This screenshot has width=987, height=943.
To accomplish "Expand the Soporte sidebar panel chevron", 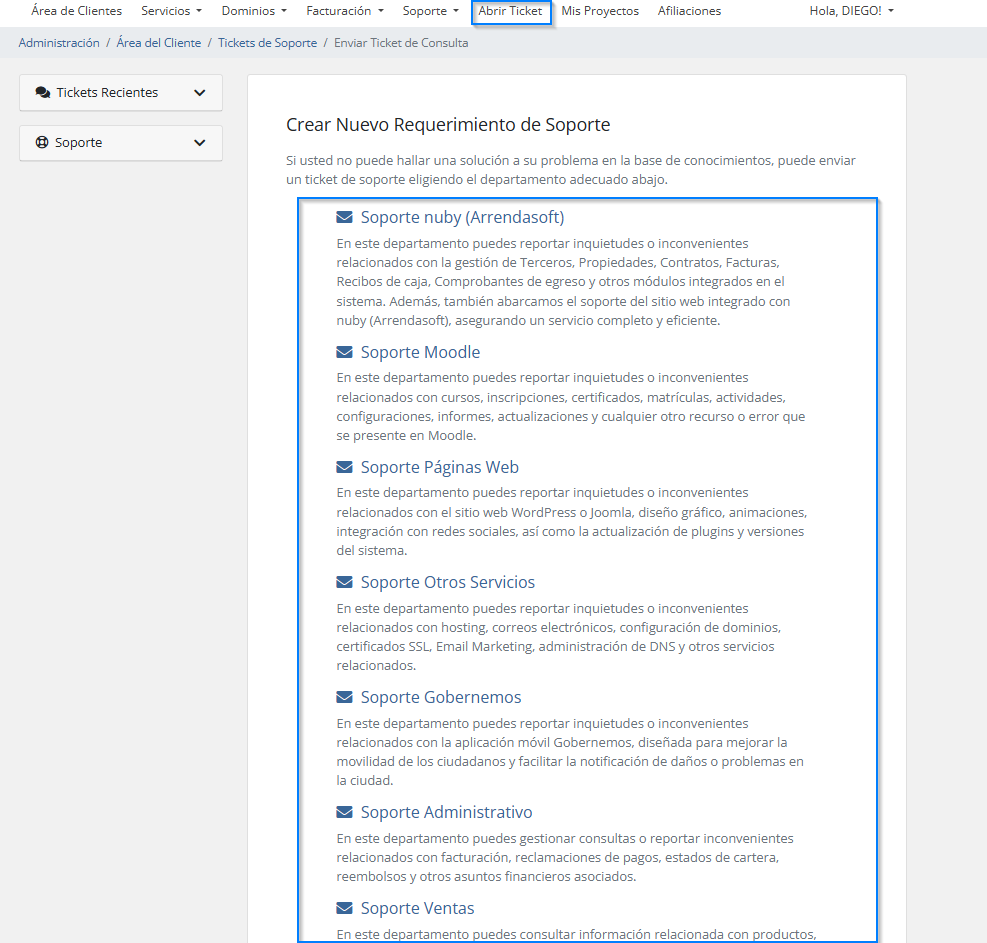I will [200, 143].
